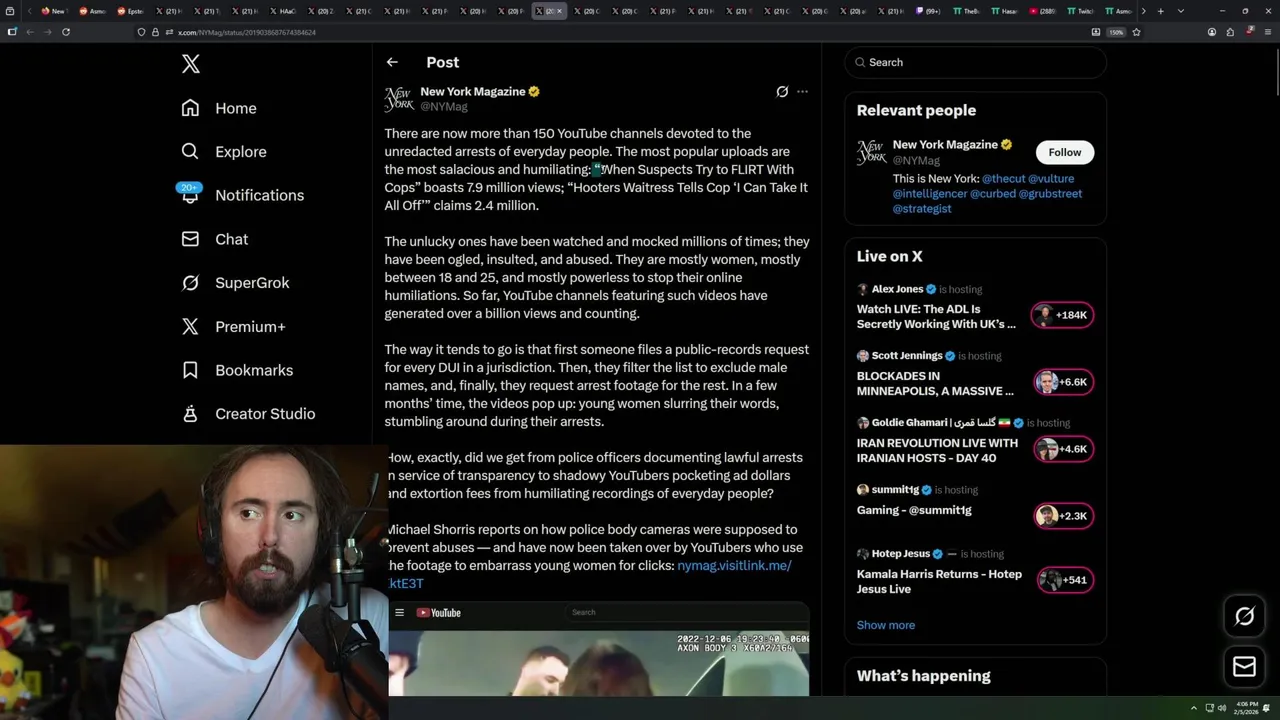Click the browser forward arrow

click(x=47, y=32)
